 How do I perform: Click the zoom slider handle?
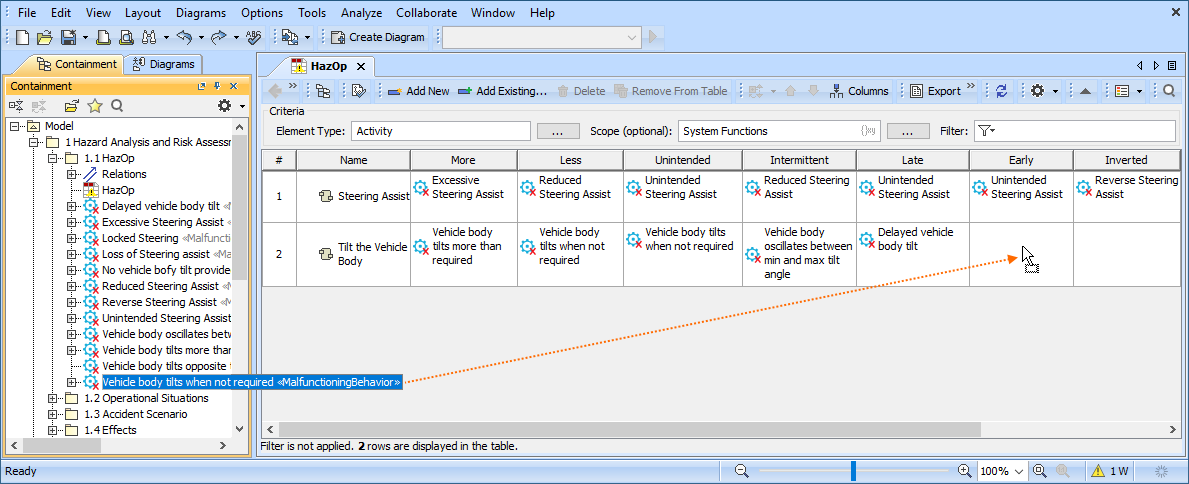pyautogui.click(x=853, y=471)
